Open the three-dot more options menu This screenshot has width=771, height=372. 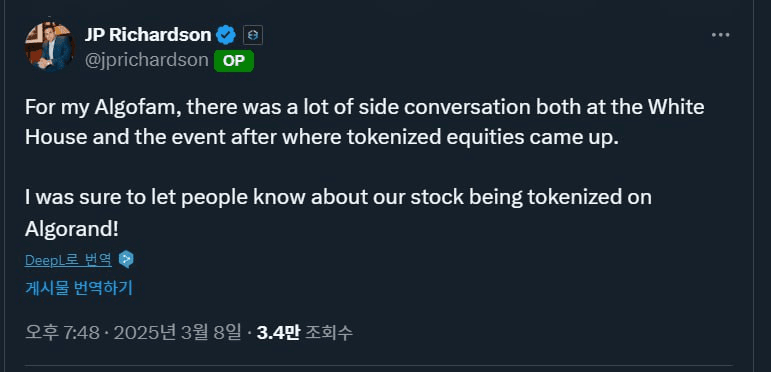(x=721, y=35)
